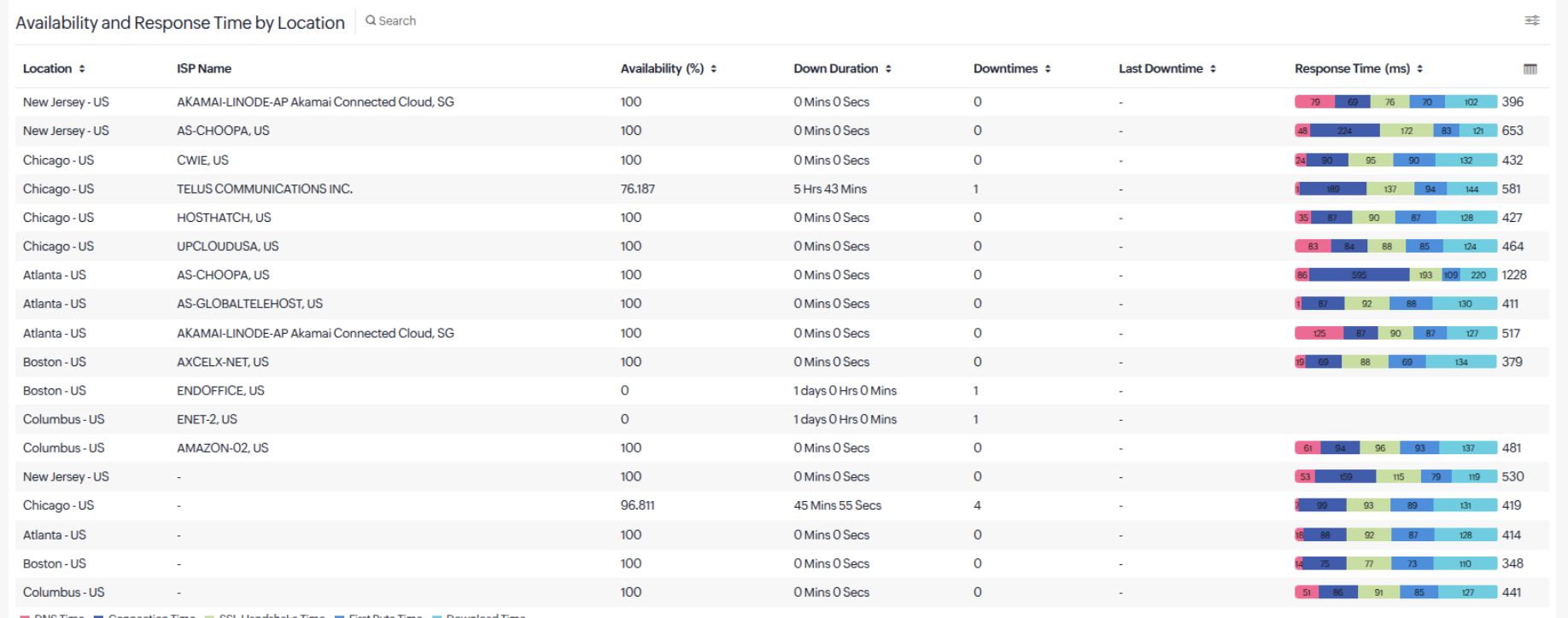The image size is (1568, 618).
Task: Sort by Response Time (ms) arrows
Action: [x=1419, y=69]
